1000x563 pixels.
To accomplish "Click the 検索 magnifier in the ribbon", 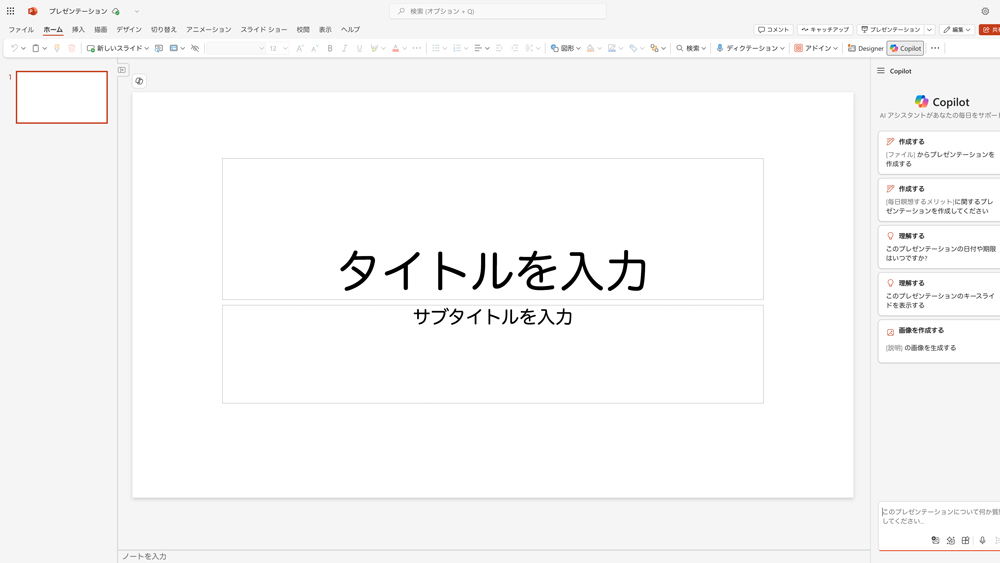I will (680, 48).
